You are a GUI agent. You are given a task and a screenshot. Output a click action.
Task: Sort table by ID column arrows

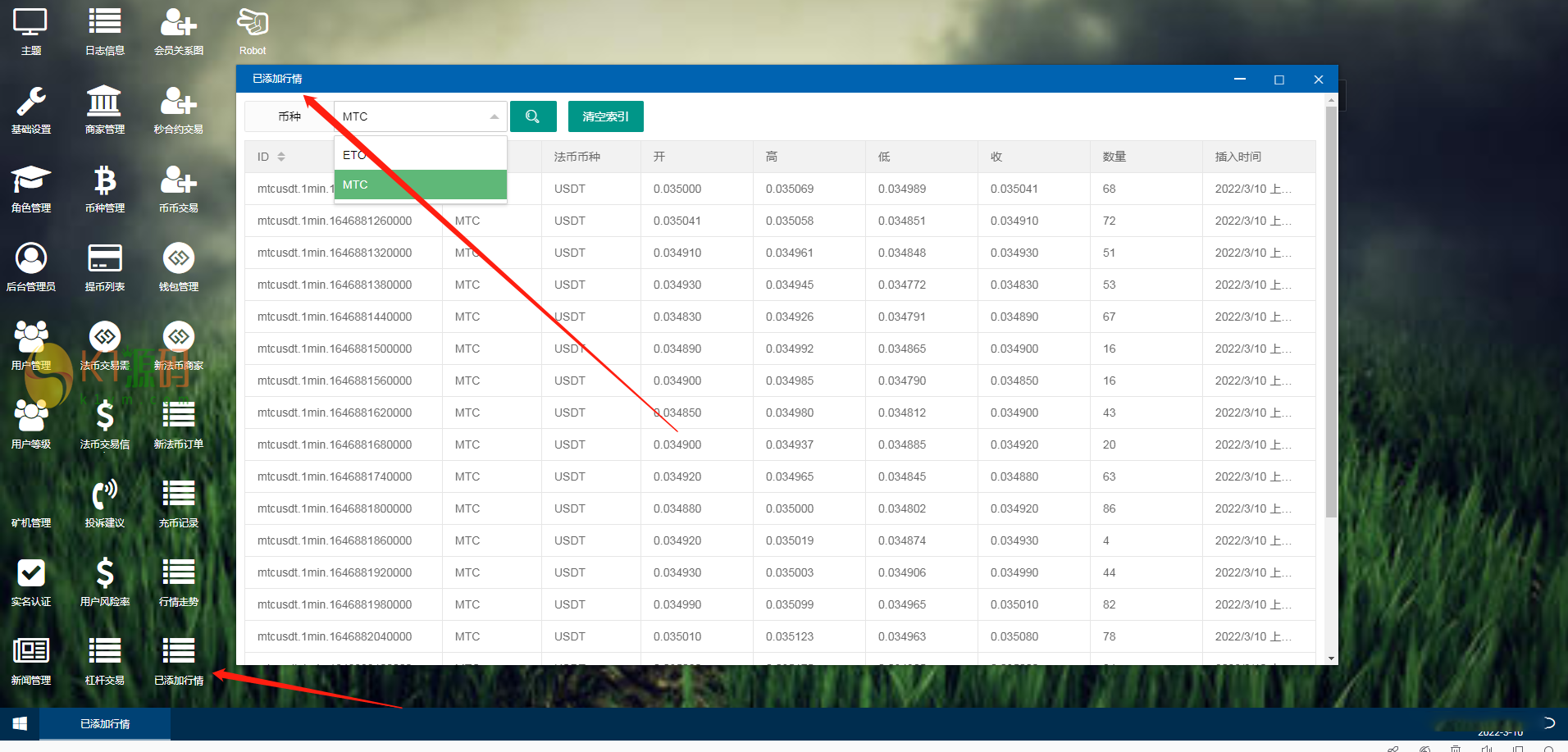click(x=281, y=157)
